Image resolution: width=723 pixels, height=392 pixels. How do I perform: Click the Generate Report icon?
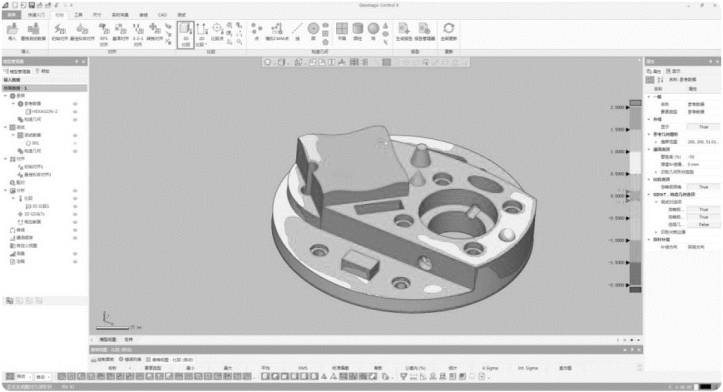click(x=403, y=32)
